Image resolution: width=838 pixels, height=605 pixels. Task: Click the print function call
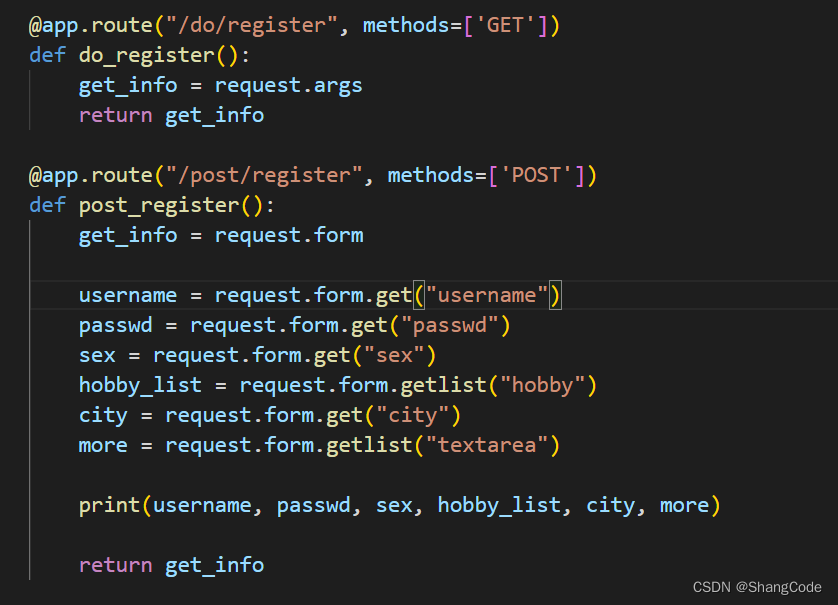110,505
